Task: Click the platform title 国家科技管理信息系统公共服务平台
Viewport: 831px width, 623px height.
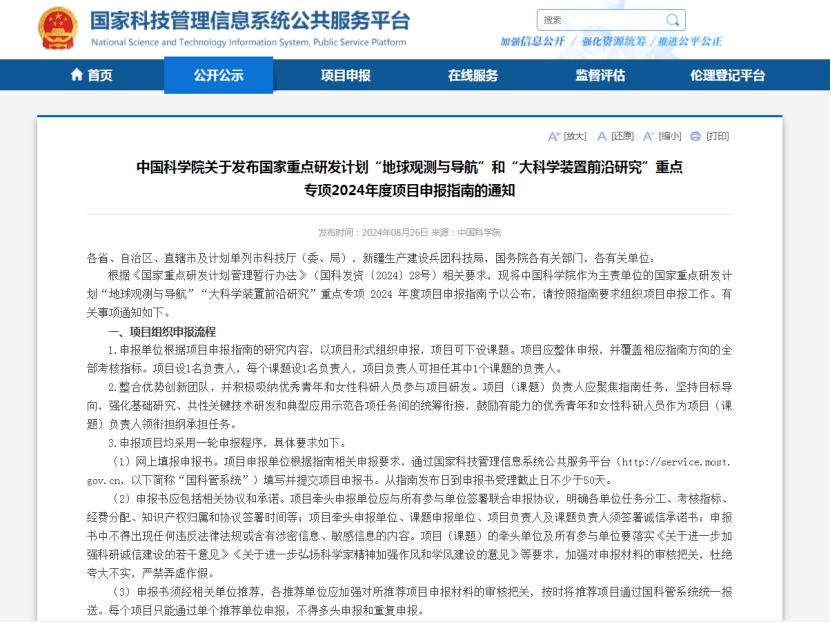Action: [250, 21]
